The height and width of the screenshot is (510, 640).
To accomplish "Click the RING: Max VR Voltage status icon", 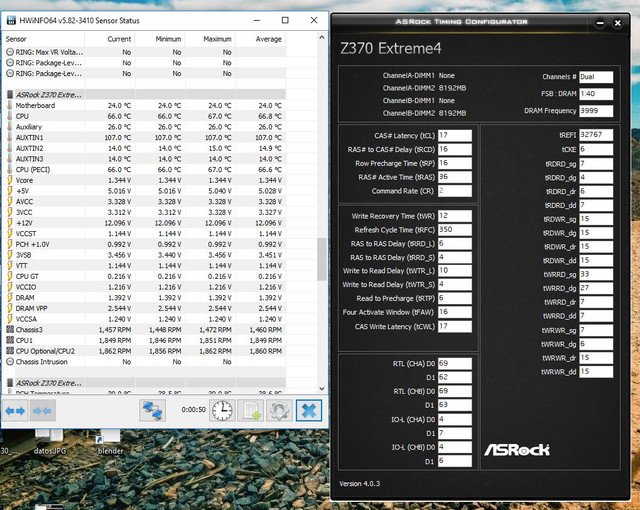I will coord(10,52).
